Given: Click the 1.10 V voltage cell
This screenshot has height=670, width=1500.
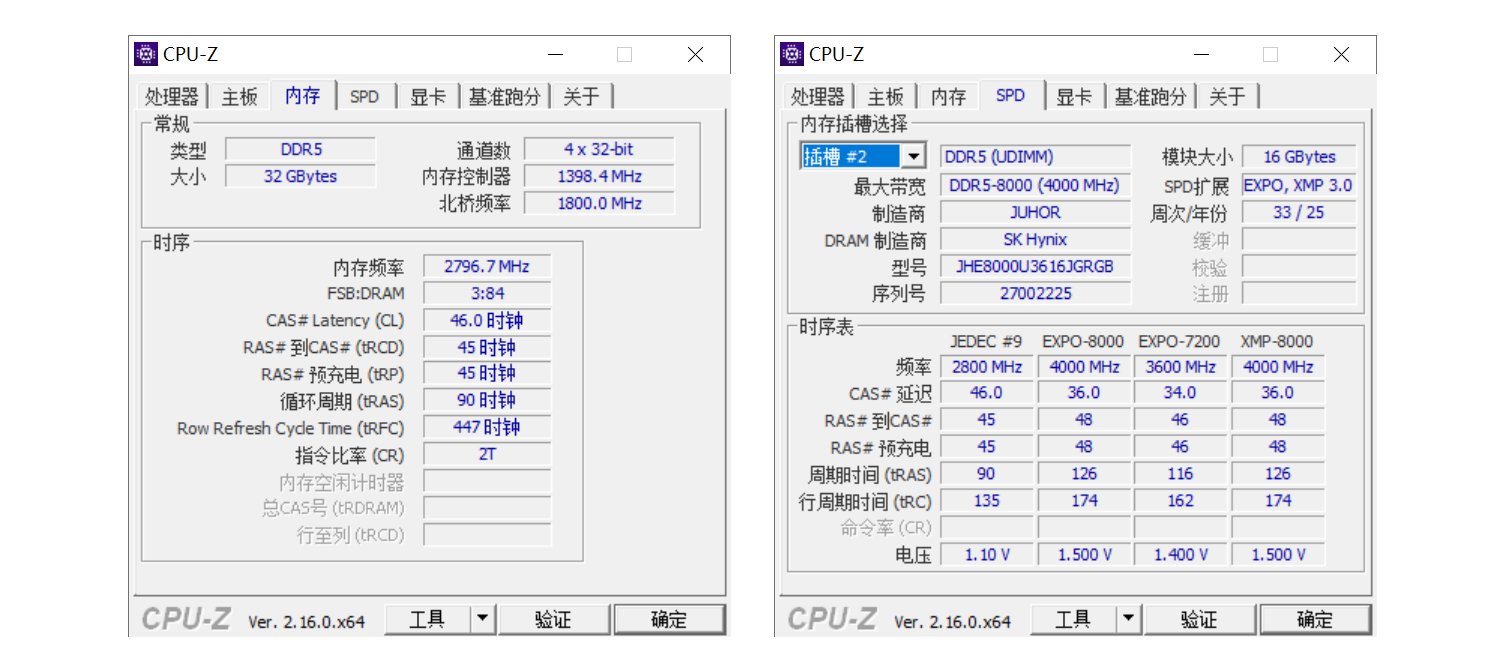Looking at the screenshot, I should pyautogui.click(x=987, y=555).
